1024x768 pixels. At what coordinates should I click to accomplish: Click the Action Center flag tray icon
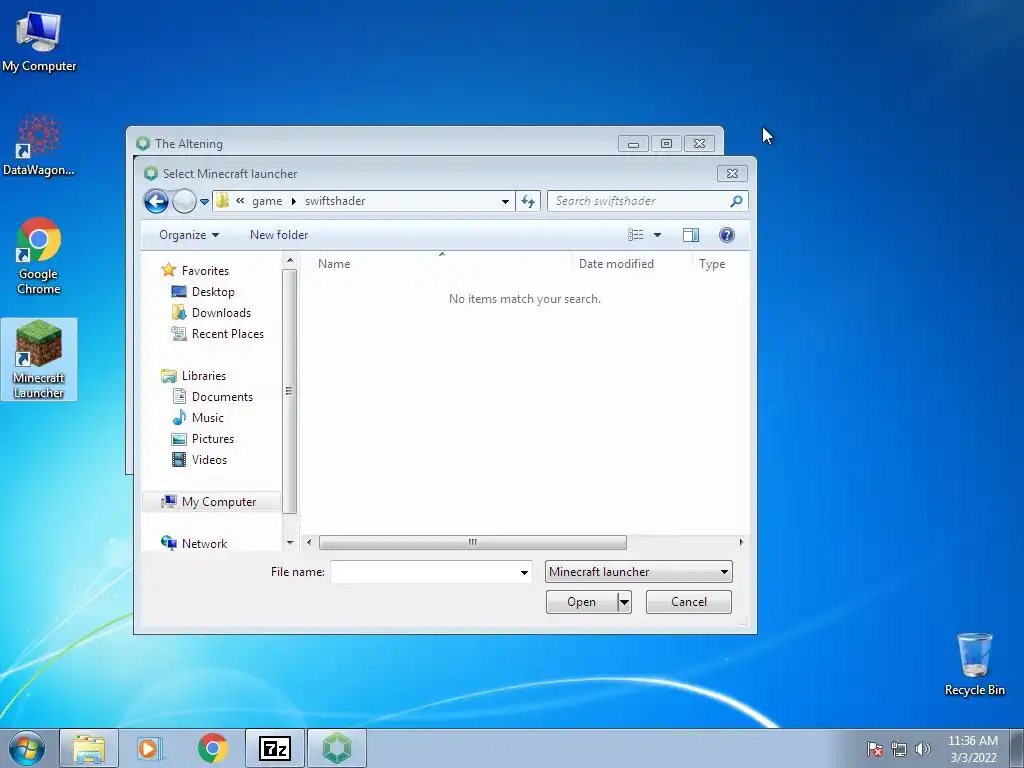click(x=875, y=749)
